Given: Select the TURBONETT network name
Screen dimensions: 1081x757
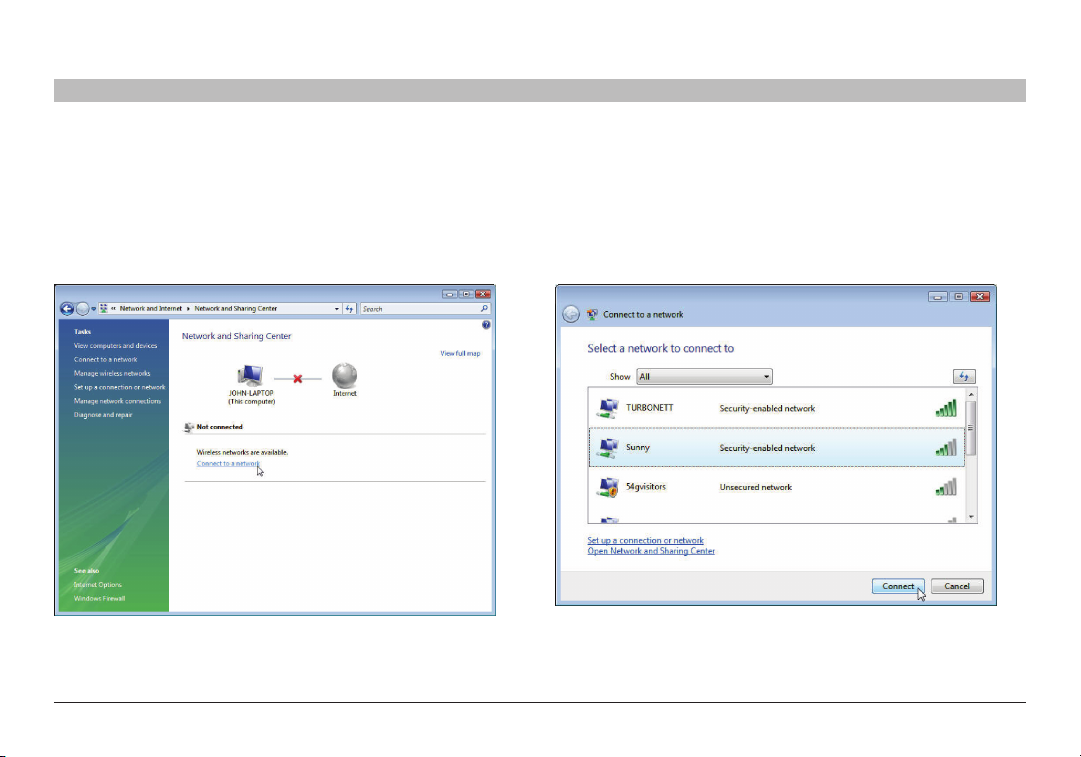Looking at the screenshot, I should click(649, 407).
